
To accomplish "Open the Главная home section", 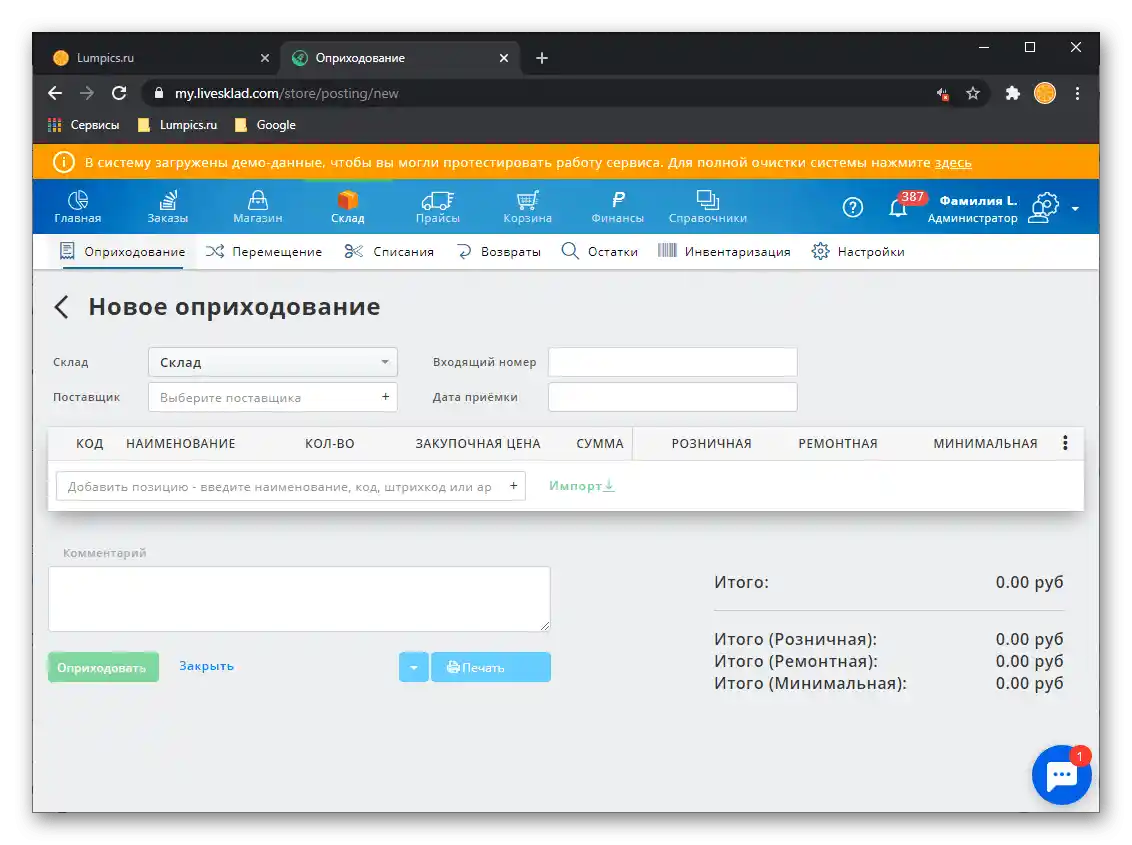I will [x=77, y=206].
